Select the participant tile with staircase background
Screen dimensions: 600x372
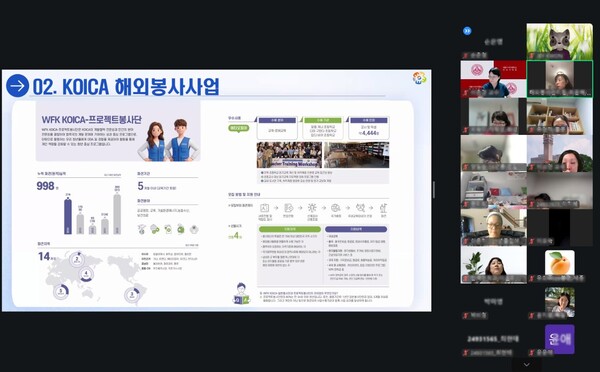(x=493, y=228)
